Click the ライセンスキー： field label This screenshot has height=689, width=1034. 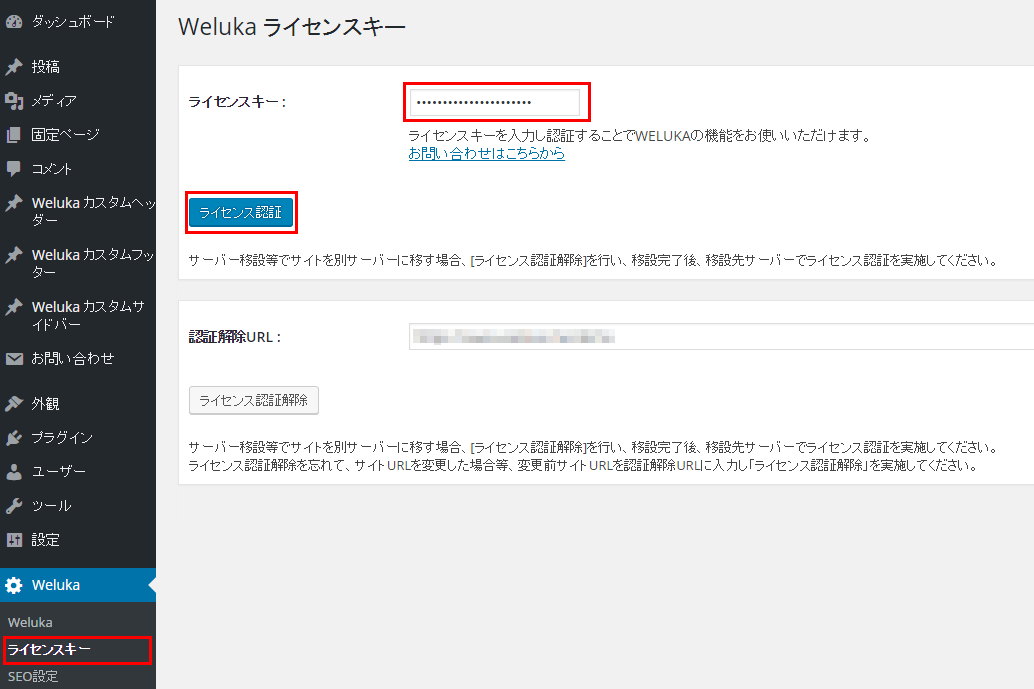(x=237, y=102)
